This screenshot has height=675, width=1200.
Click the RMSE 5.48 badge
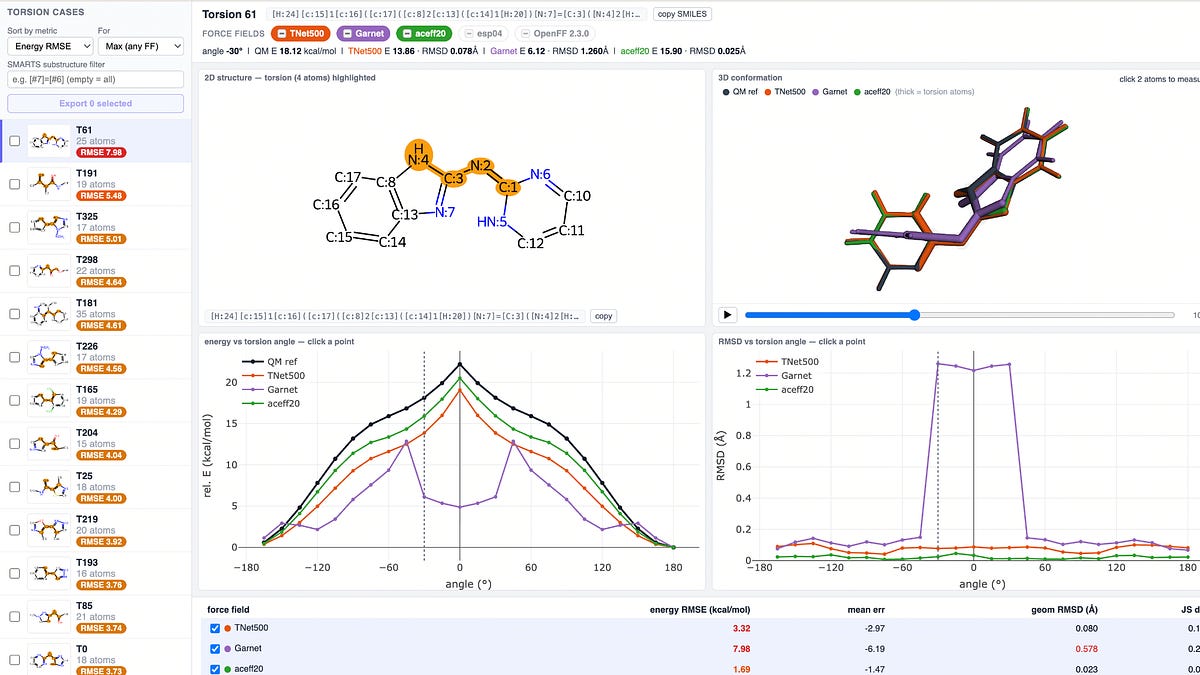[100, 196]
